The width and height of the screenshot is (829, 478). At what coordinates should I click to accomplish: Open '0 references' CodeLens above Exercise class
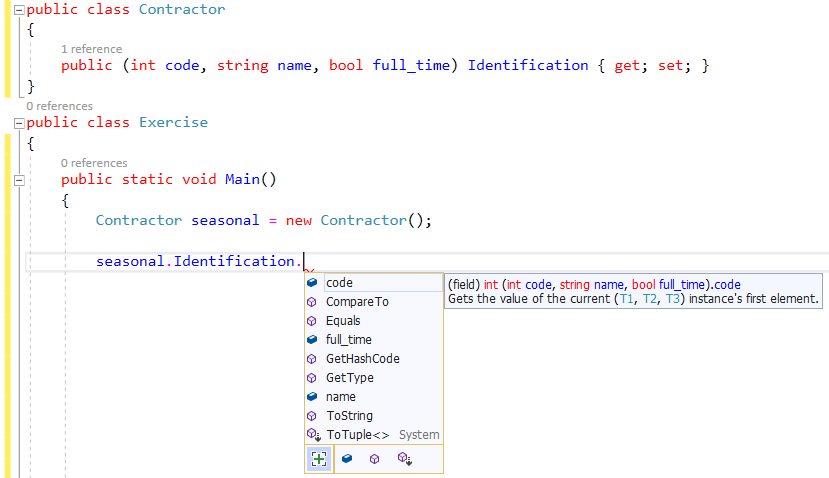pyautogui.click(x=60, y=106)
